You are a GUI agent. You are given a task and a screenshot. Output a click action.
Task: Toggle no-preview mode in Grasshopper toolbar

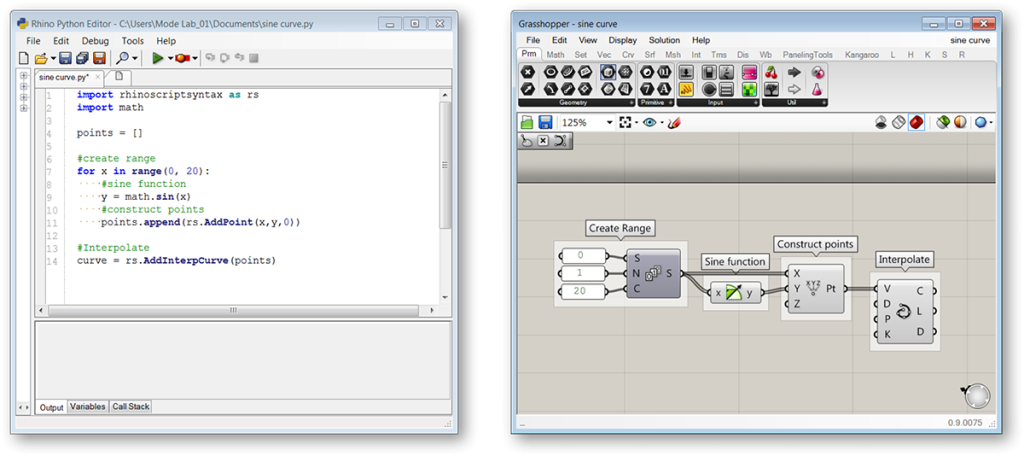(x=881, y=122)
